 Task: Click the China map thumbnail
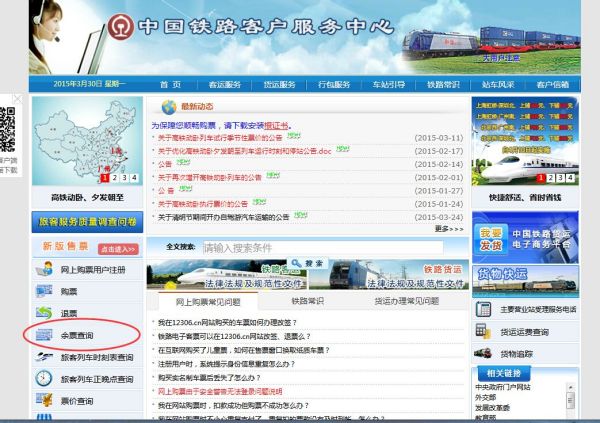pos(87,141)
